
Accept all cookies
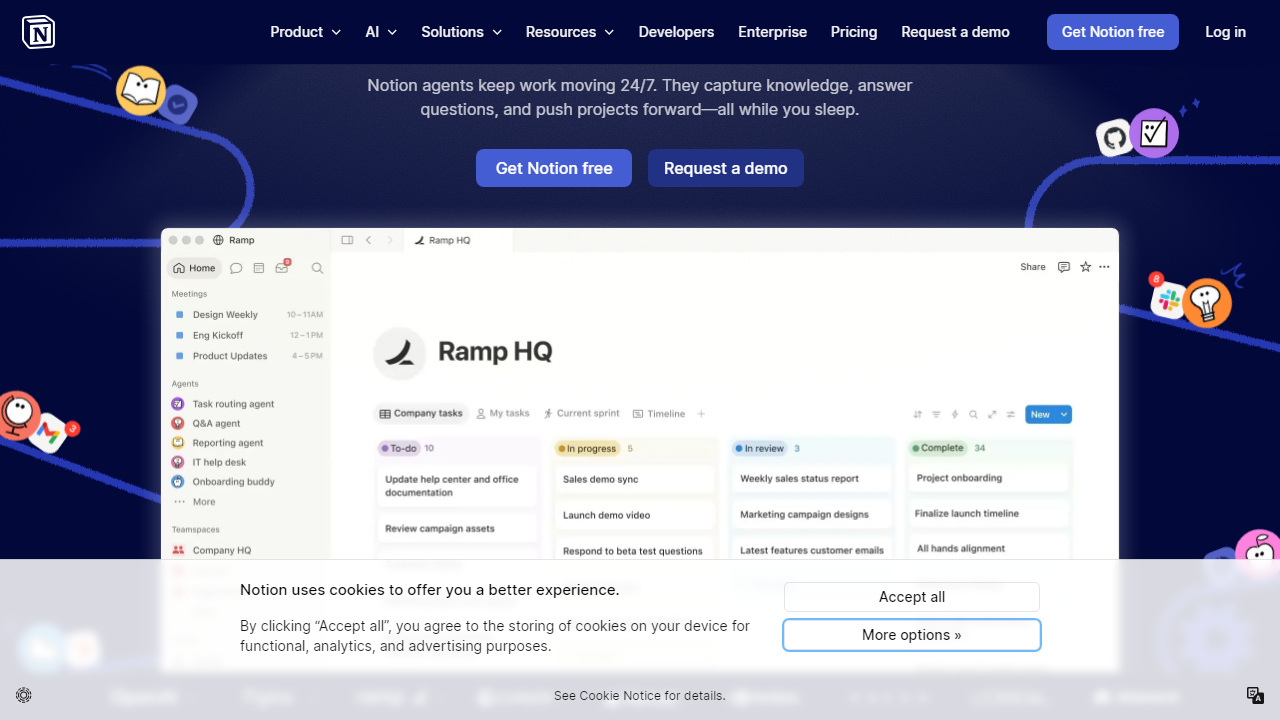[912, 597]
